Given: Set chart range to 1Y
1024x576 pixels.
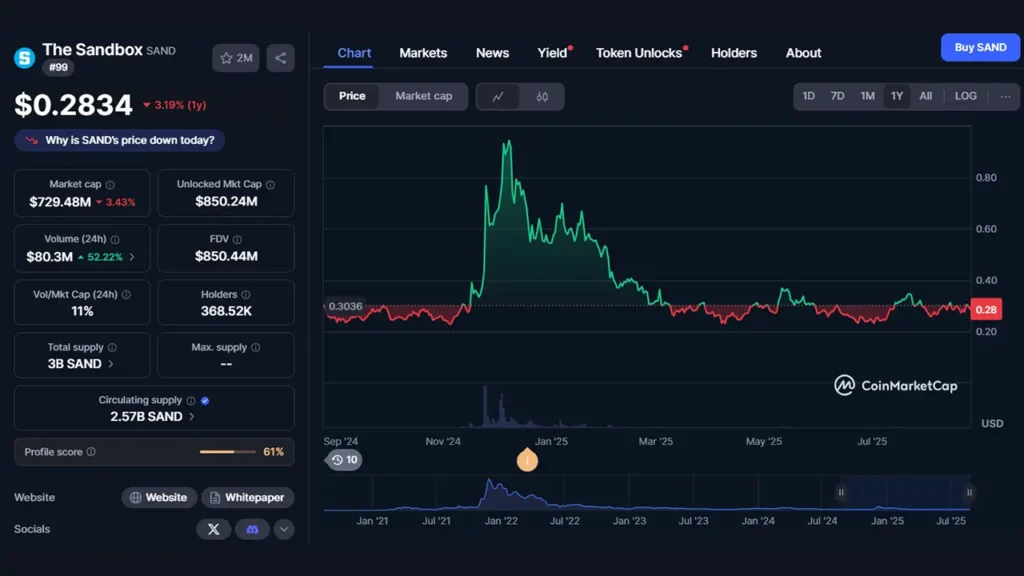Looking at the screenshot, I should coord(897,96).
